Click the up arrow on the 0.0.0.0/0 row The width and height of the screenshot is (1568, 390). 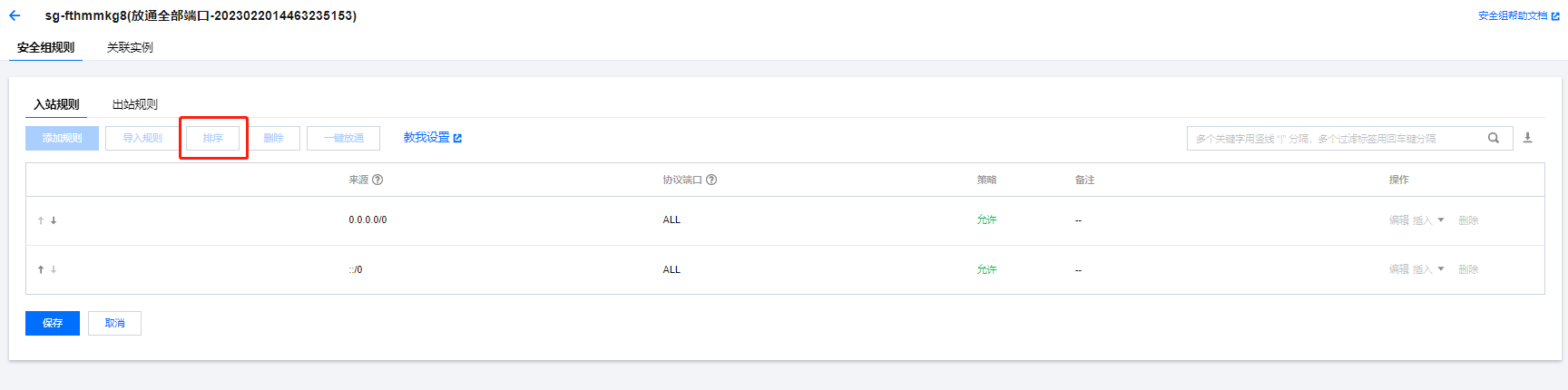point(41,220)
